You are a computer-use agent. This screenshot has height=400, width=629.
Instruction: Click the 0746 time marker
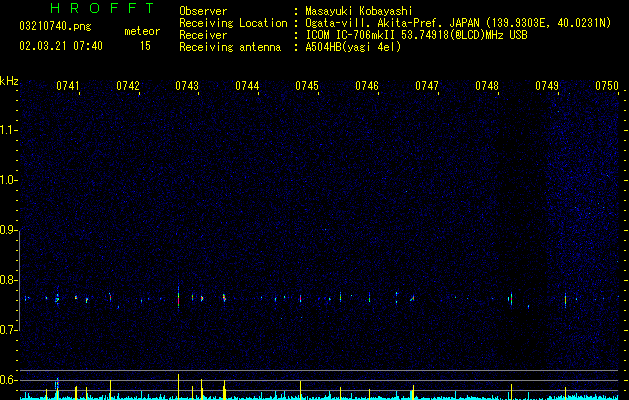[x=367, y=86]
